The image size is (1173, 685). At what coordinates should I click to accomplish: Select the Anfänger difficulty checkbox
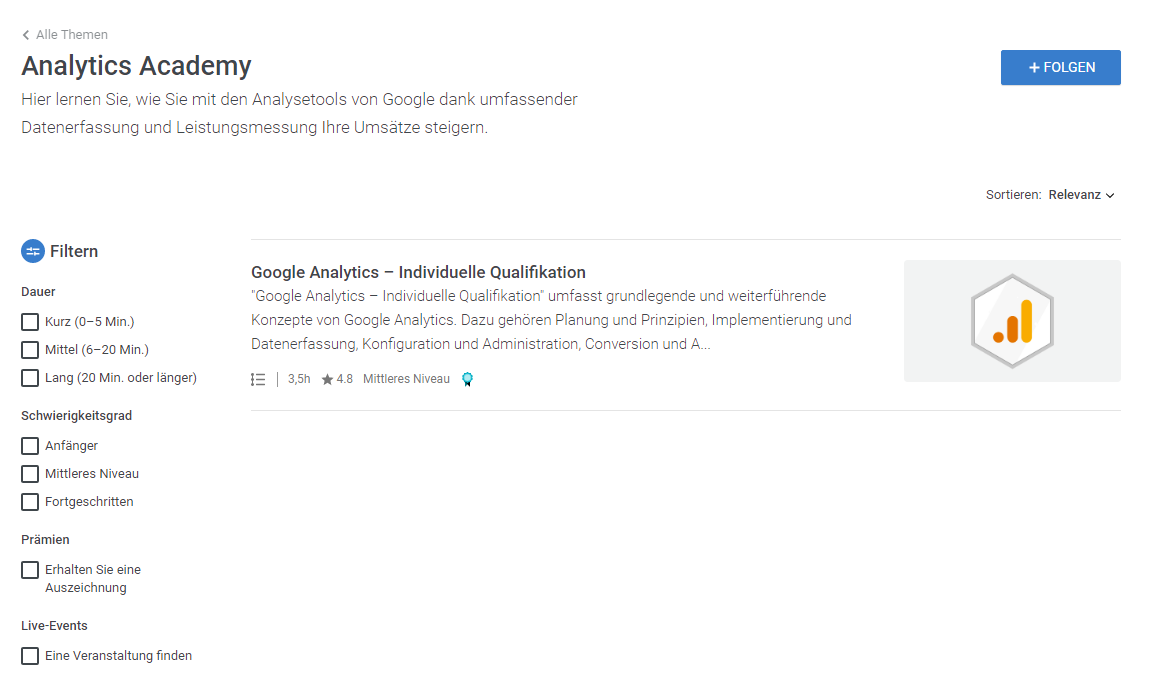click(x=30, y=446)
